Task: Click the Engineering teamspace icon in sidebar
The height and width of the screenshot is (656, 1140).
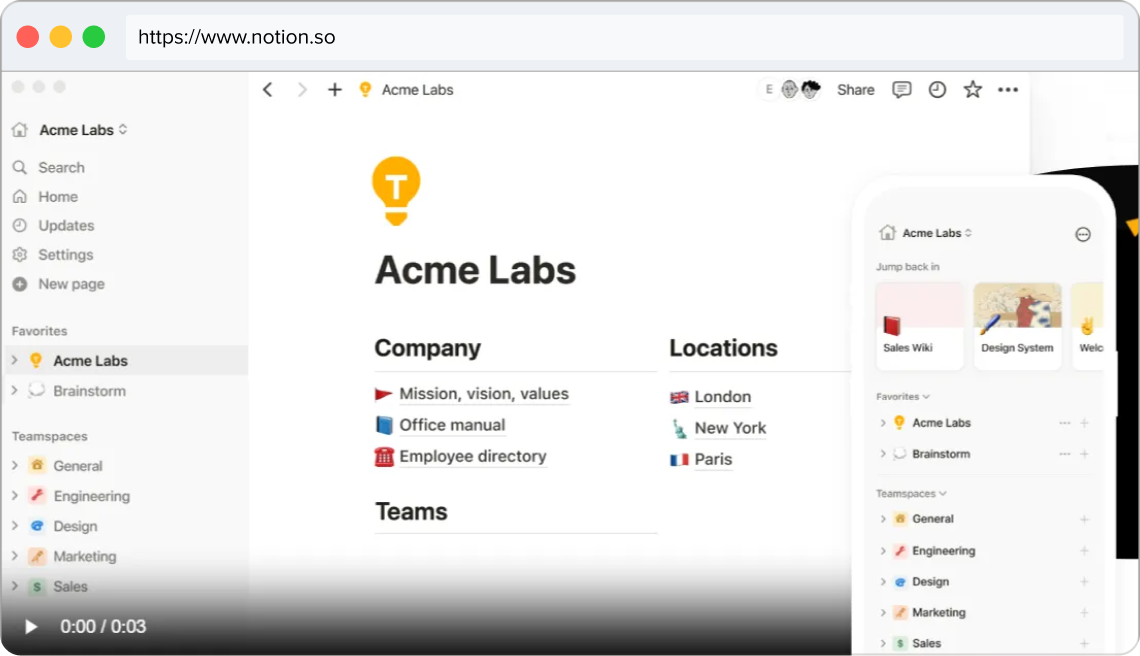Action: pos(37,495)
